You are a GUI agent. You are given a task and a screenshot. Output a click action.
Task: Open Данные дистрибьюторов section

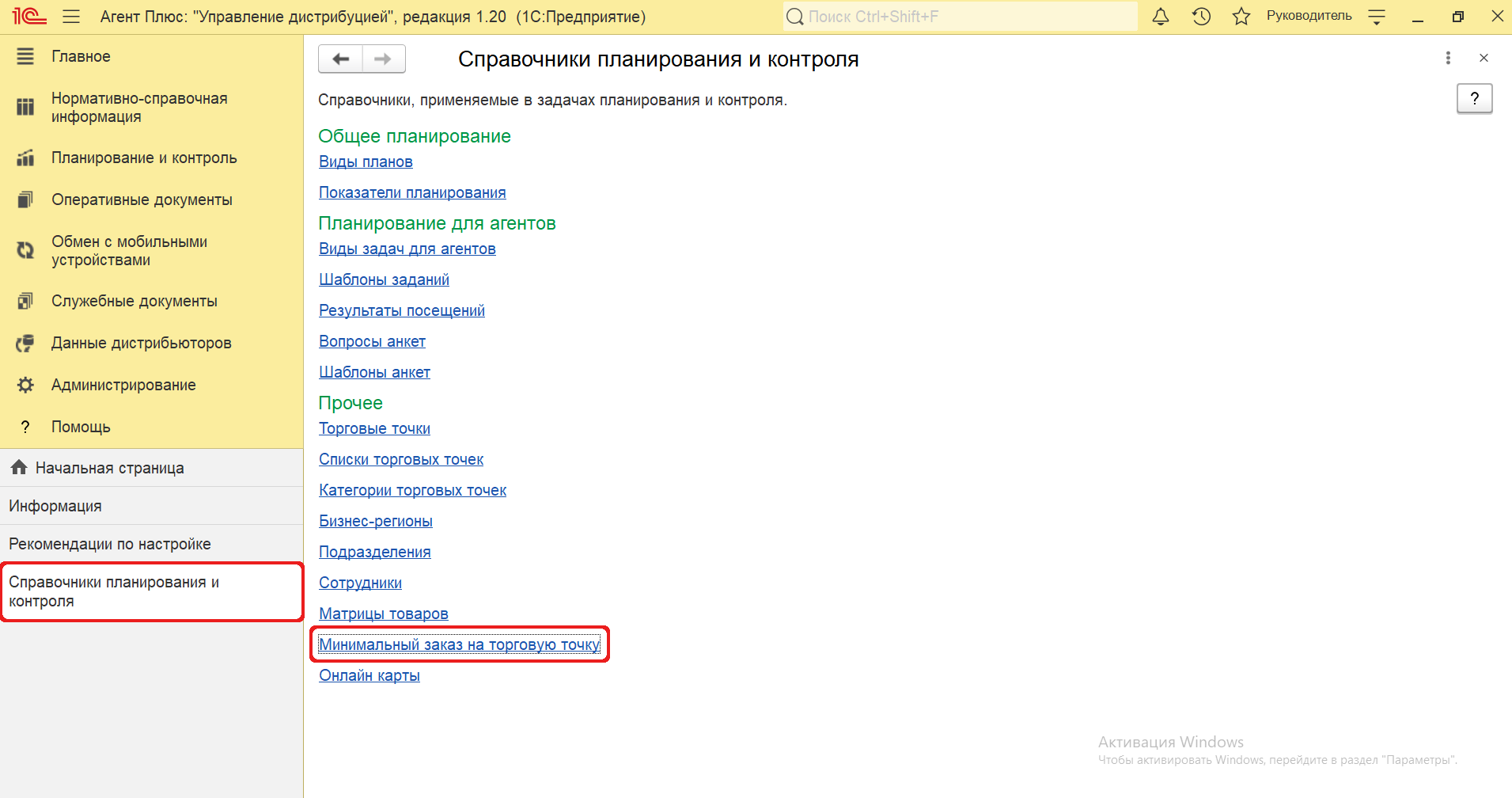pyautogui.click(x=141, y=343)
